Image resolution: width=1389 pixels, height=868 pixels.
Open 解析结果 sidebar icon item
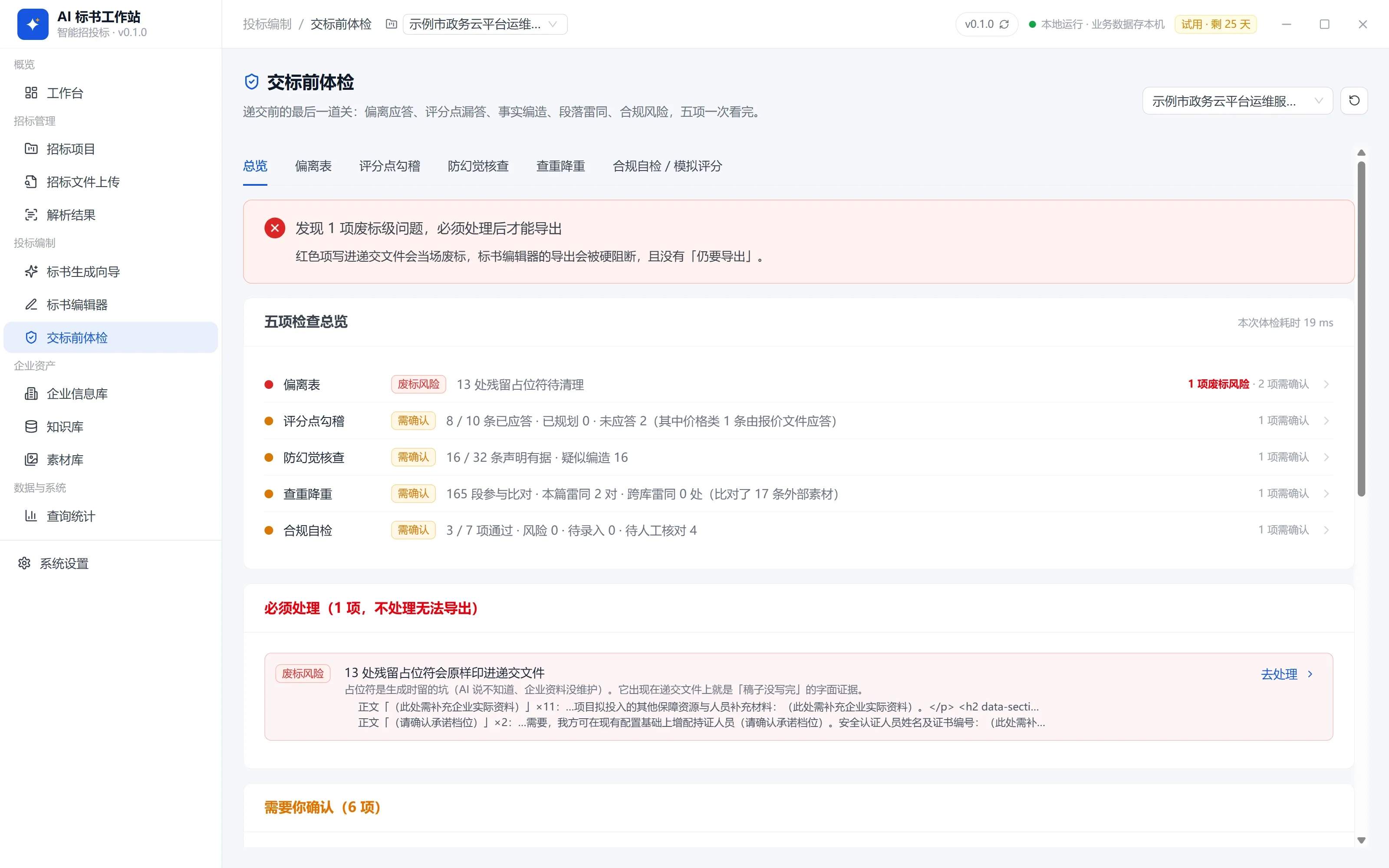(x=31, y=215)
